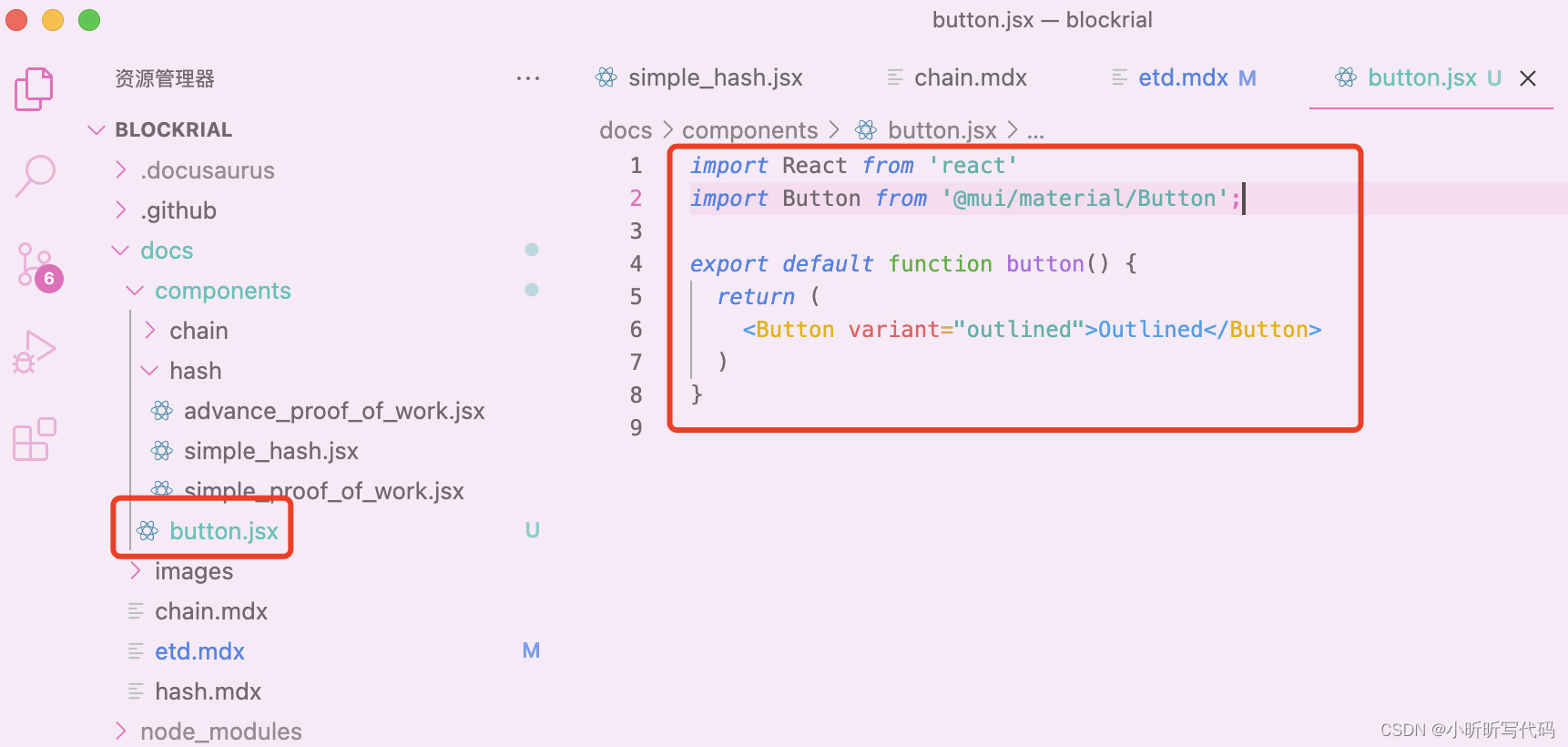The width and height of the screenshot is (1568, 747).
Task: Click React icon beside advance_proof_of_work.jsx
Action: tap(162, 411)
